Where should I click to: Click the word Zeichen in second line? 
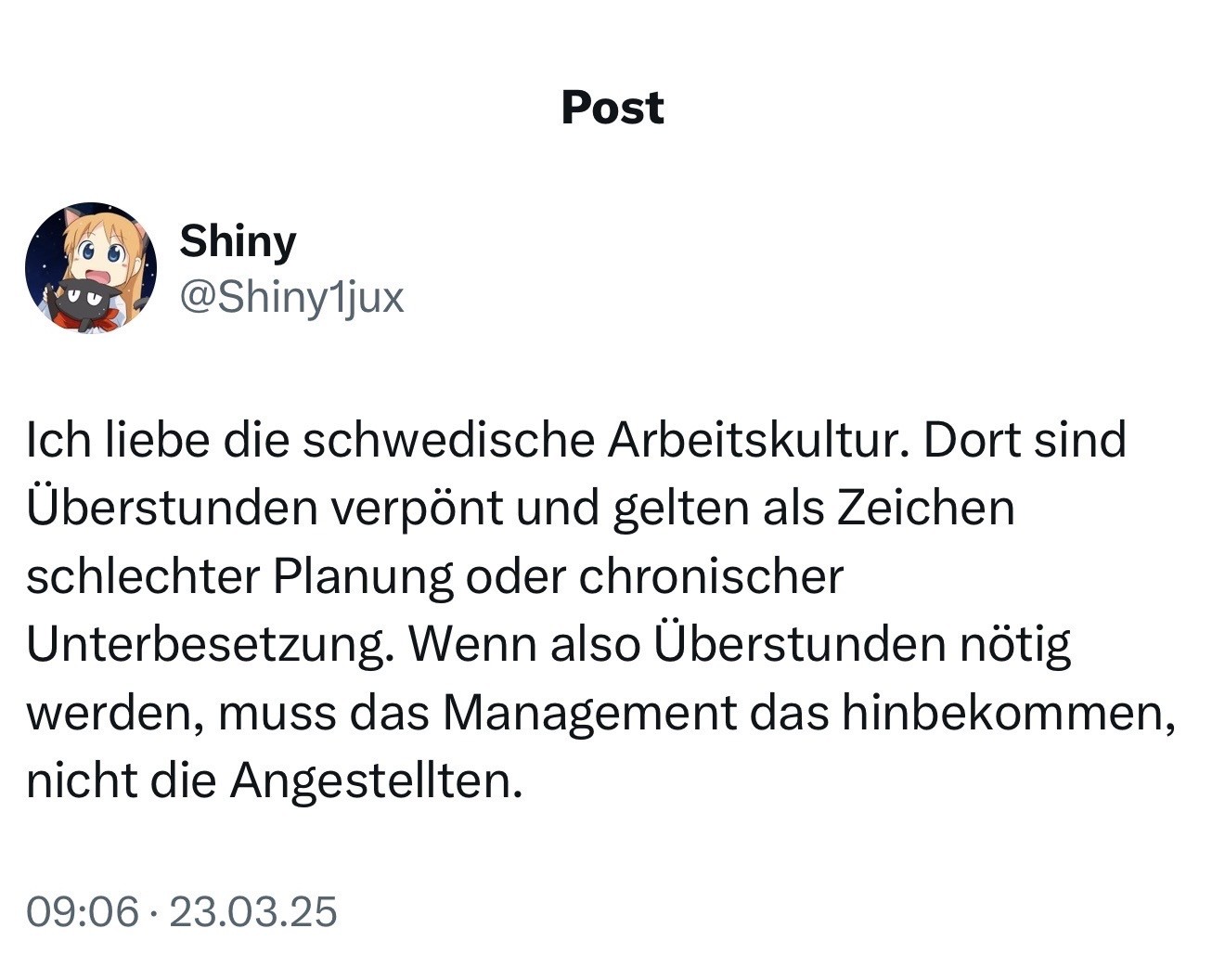[x=925, y=508]
